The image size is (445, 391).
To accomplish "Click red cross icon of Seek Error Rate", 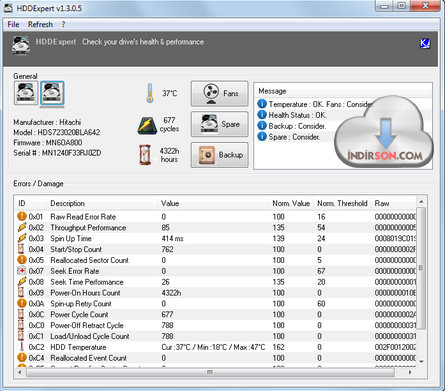I will 22,271.
